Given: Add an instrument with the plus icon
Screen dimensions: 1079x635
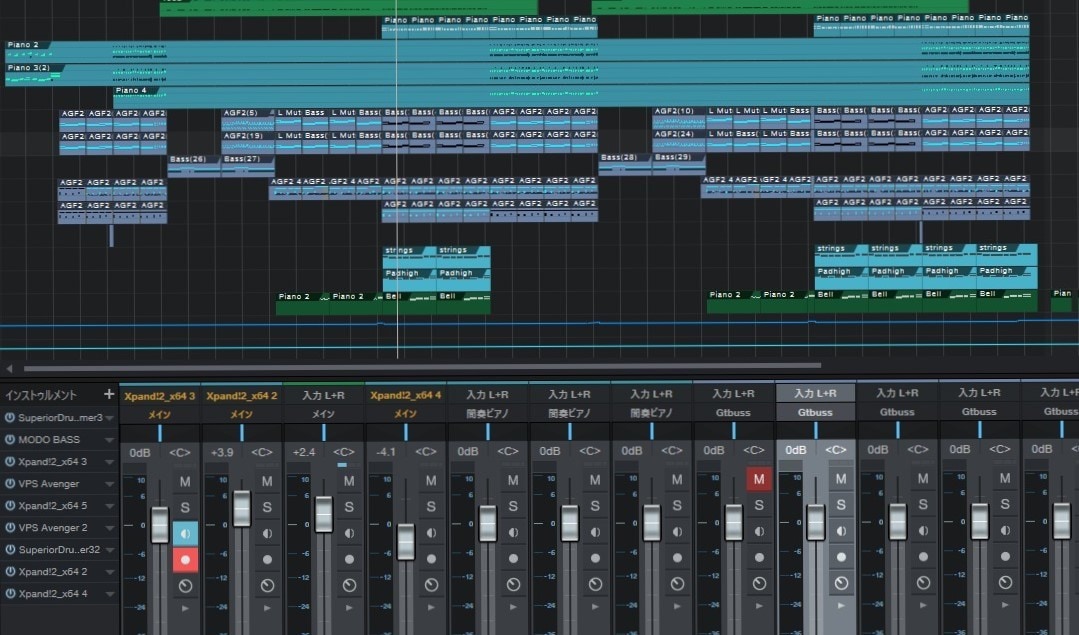Looking at the screenshot, I should click(109, 394).
